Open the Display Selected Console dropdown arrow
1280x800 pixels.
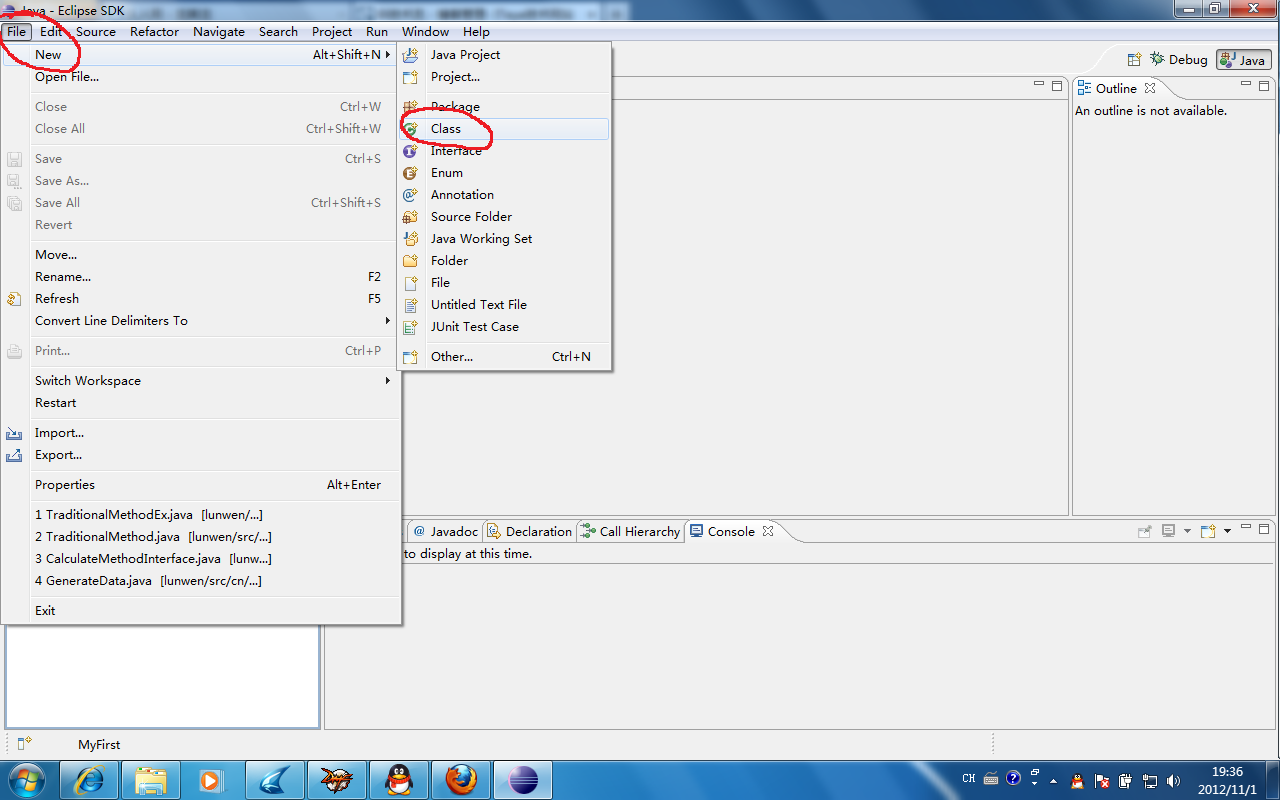click(x=1187, y=531)
